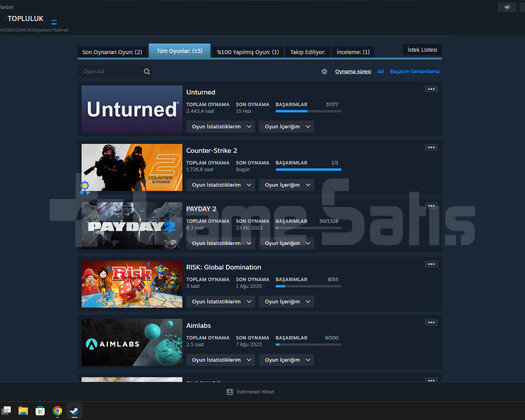The width and height of the screenshot is (525, 420).
Task: Open the İnceleme (1) tab
Action: click(x=353, y=52)
